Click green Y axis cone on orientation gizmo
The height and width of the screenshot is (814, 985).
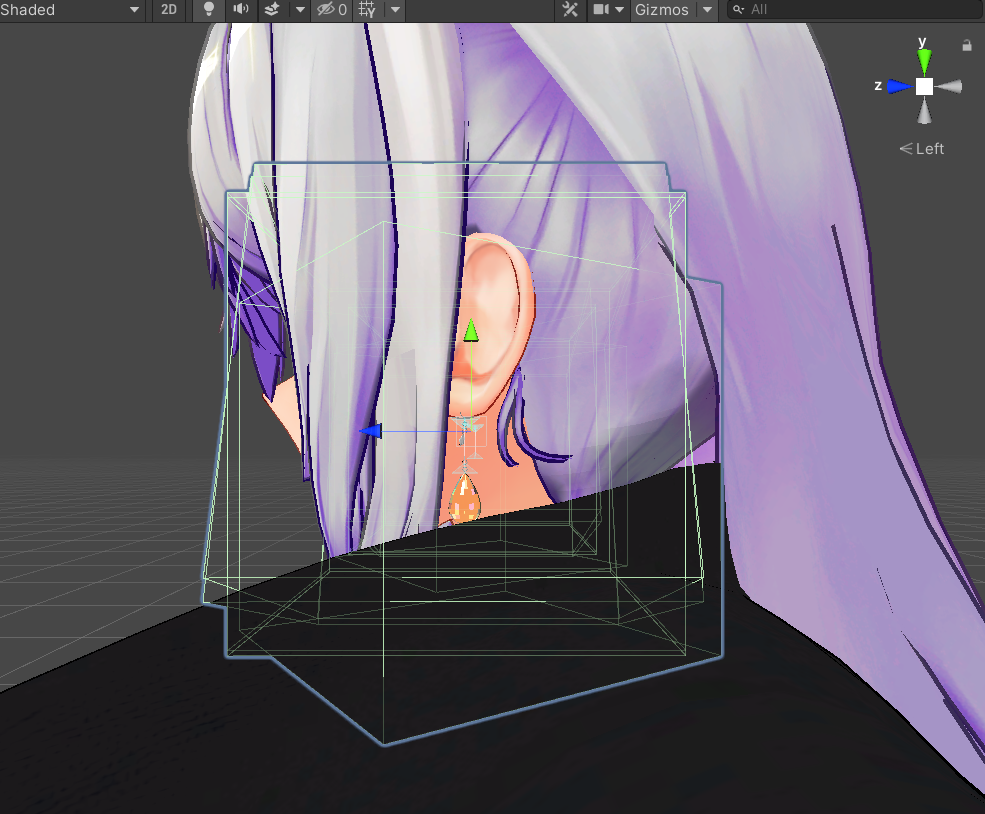click(924, 61)
